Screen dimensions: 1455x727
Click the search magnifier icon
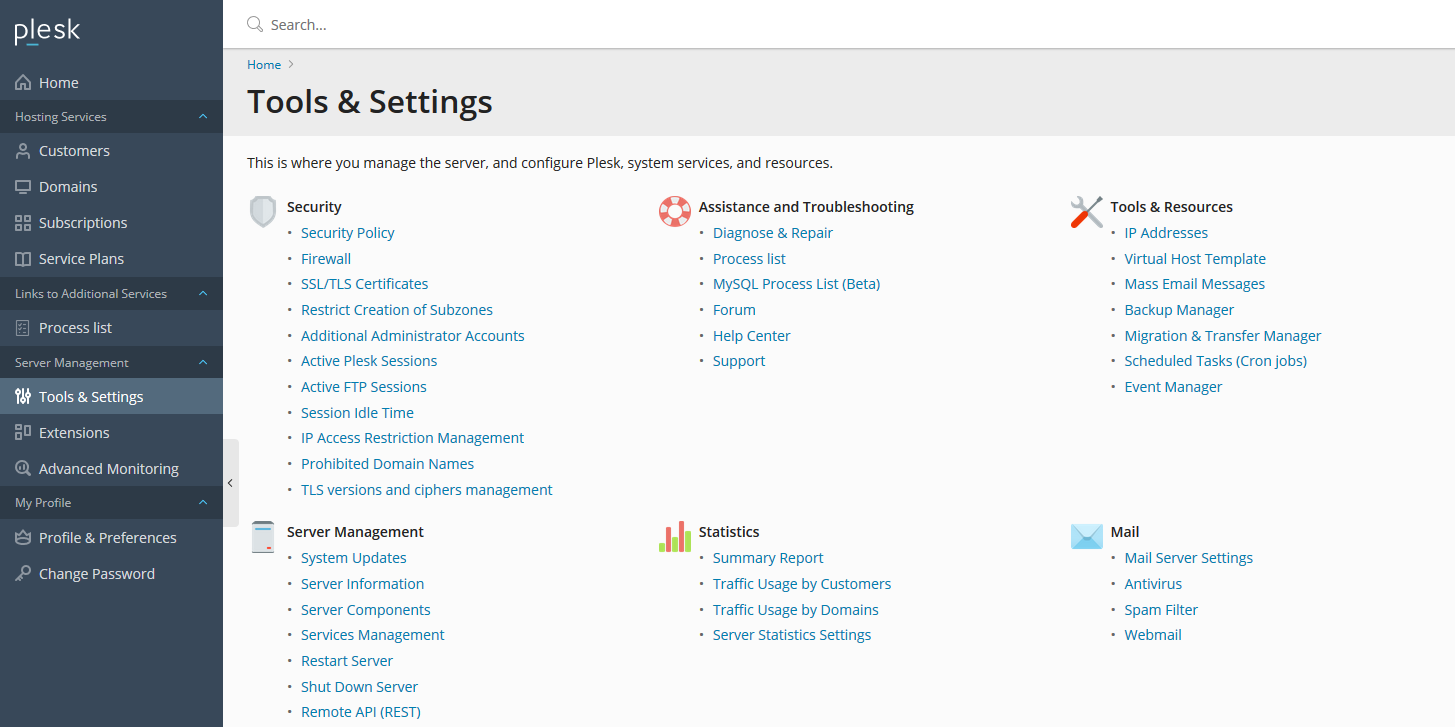[255, 24]
